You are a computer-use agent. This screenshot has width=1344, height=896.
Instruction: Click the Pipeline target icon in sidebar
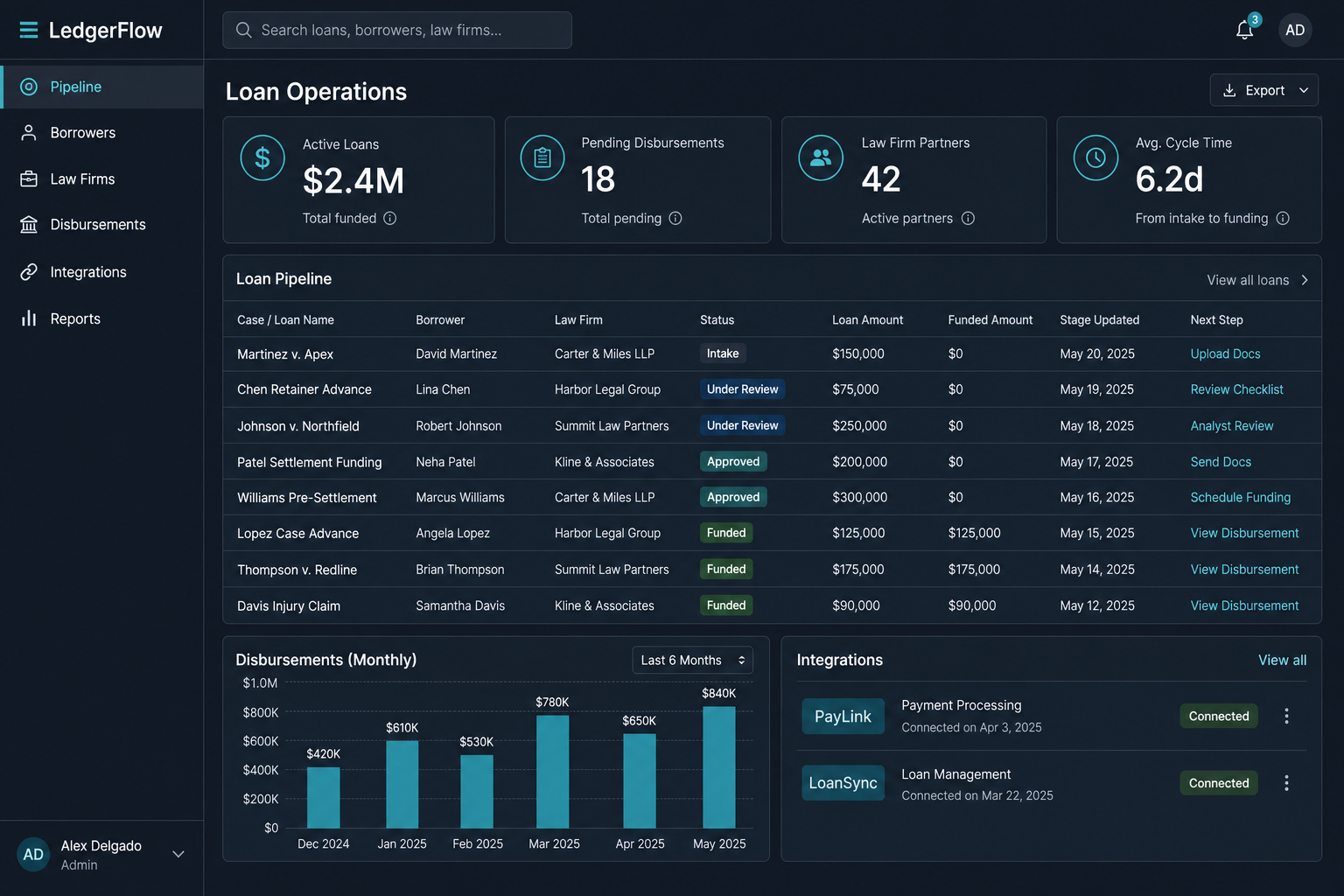(x=29, y=87)
